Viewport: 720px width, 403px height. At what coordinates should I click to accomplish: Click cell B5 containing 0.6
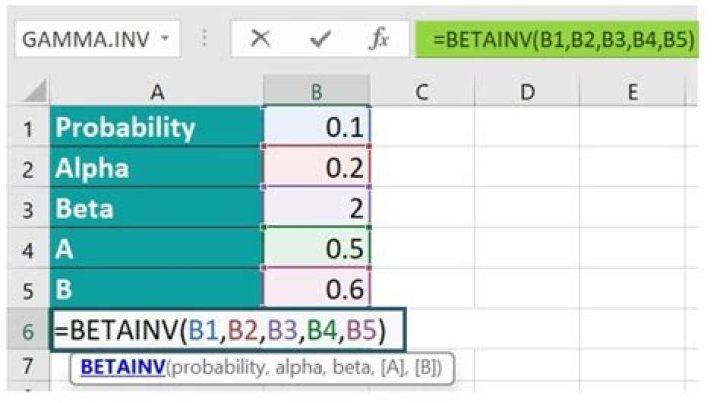tap(316, 289)
